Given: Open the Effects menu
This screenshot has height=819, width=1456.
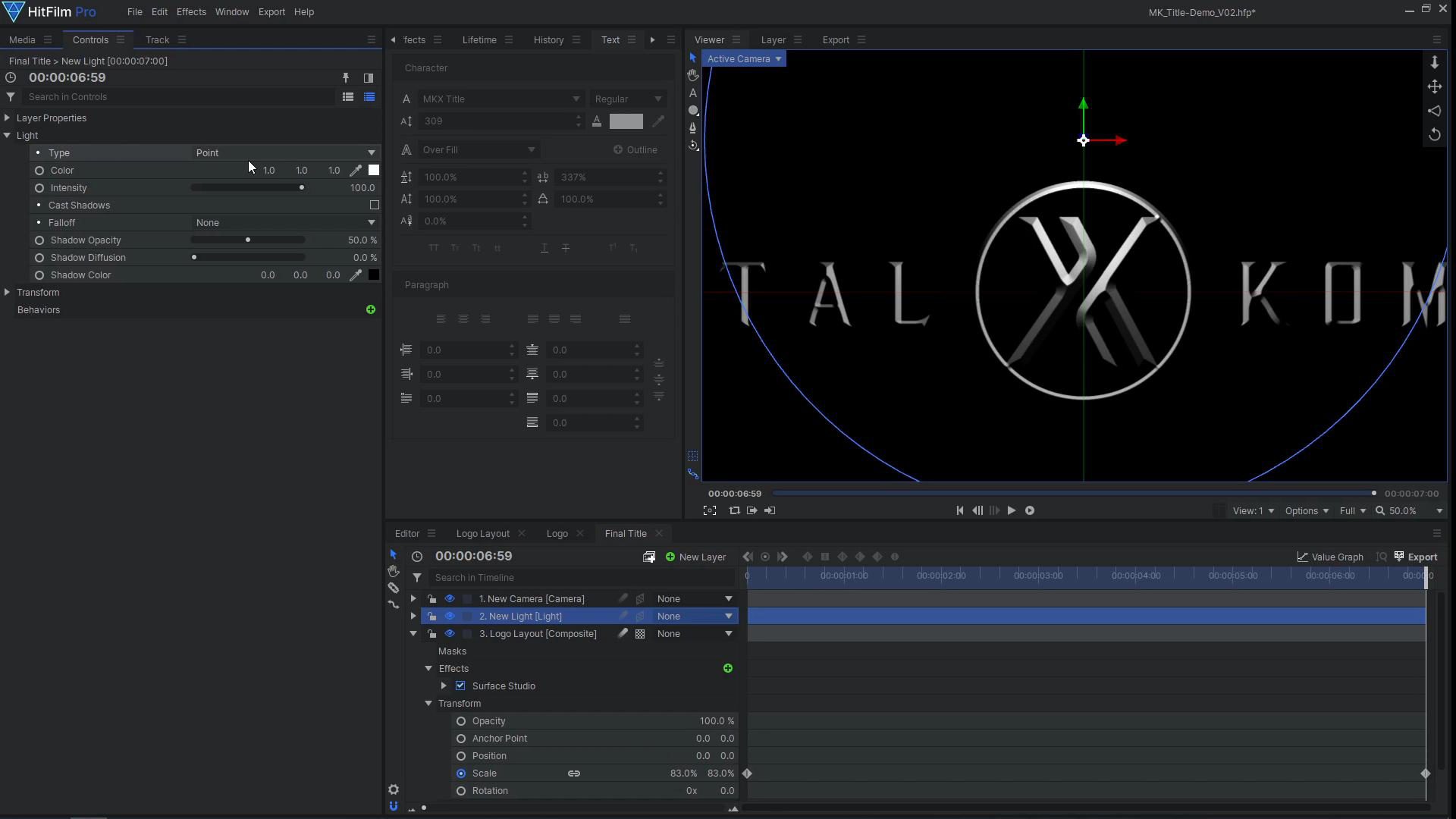Looking at the screenshot, I should (x=191, y=12).
